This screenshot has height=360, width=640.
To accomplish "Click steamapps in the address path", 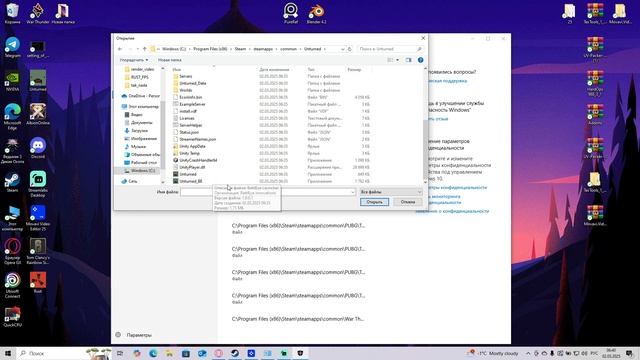I will pos(263,49).
